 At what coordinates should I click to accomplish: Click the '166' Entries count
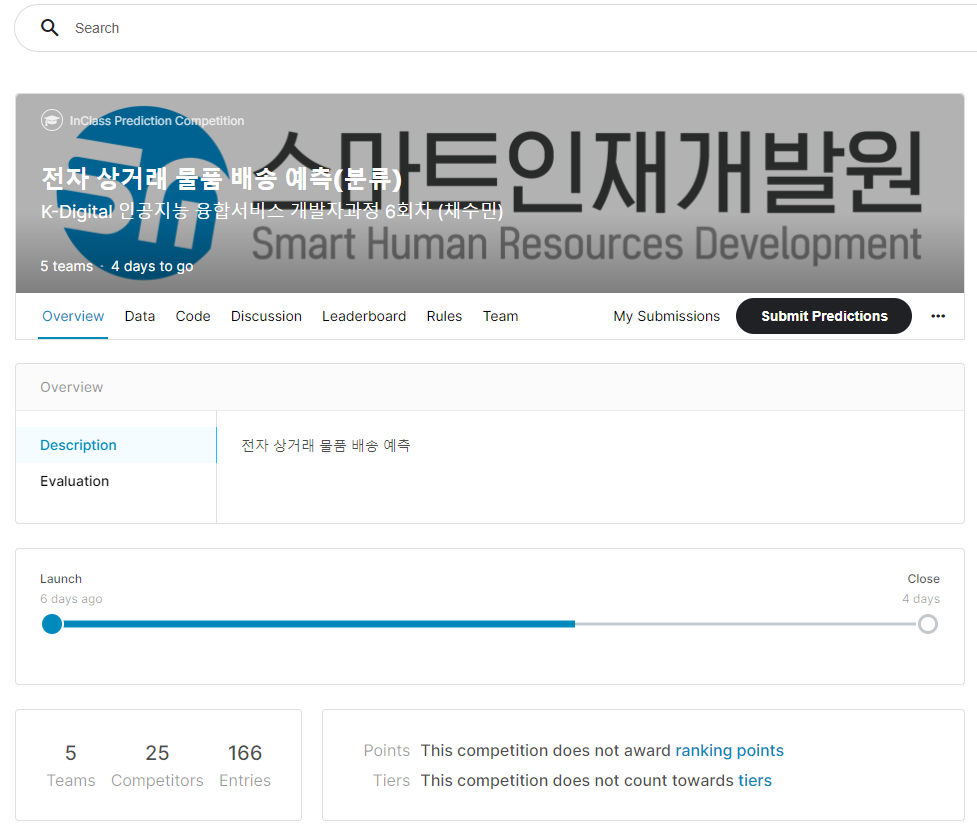click(x=245, y=753)
